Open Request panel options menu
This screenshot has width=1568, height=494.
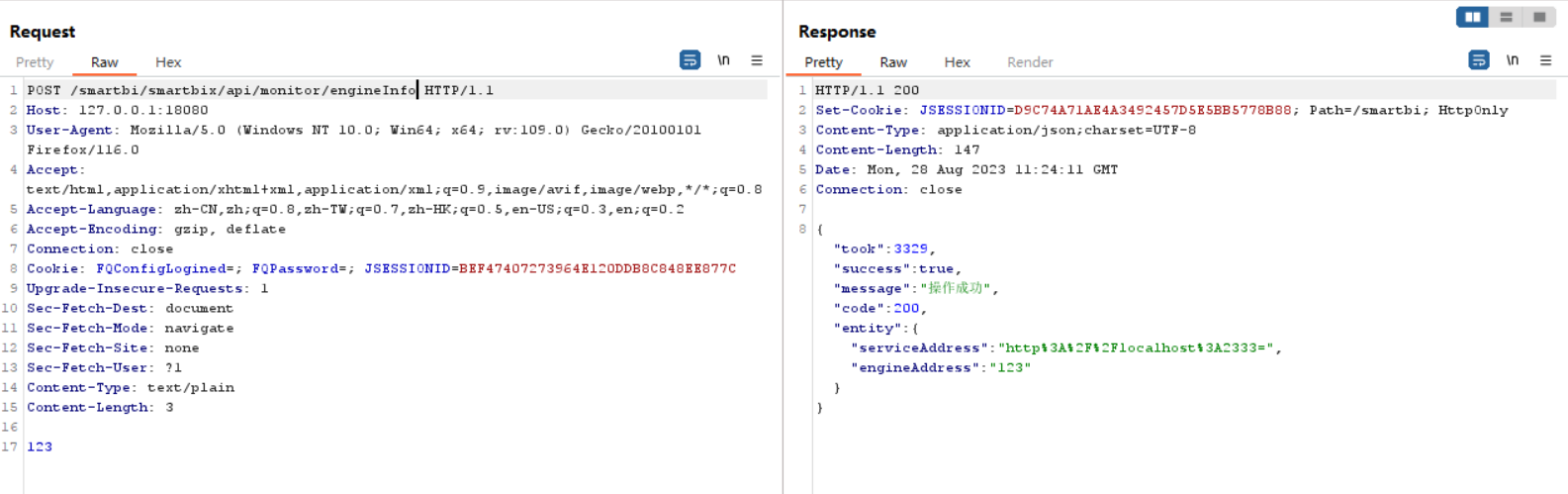pos(757,60)
